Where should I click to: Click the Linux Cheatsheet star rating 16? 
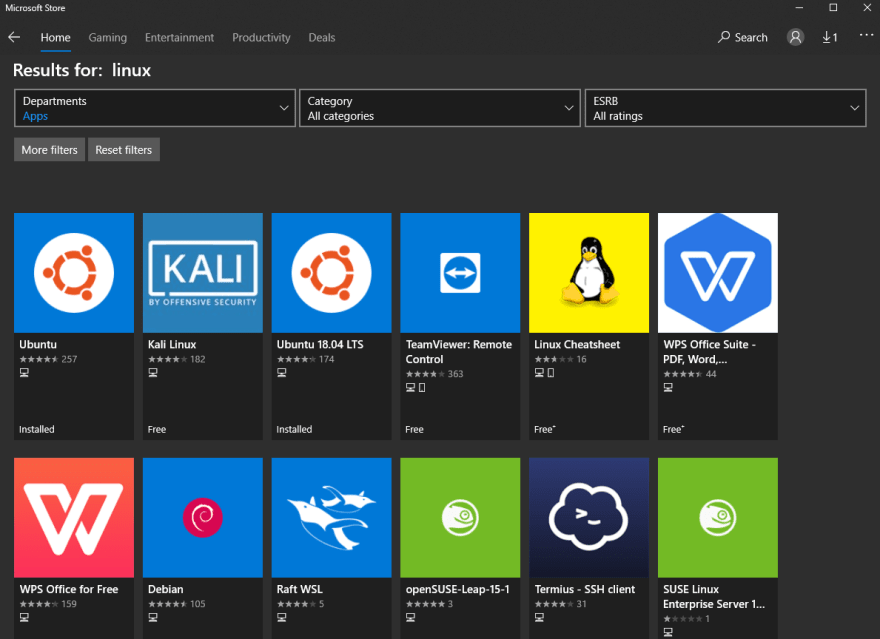click(x=560, y=359)
